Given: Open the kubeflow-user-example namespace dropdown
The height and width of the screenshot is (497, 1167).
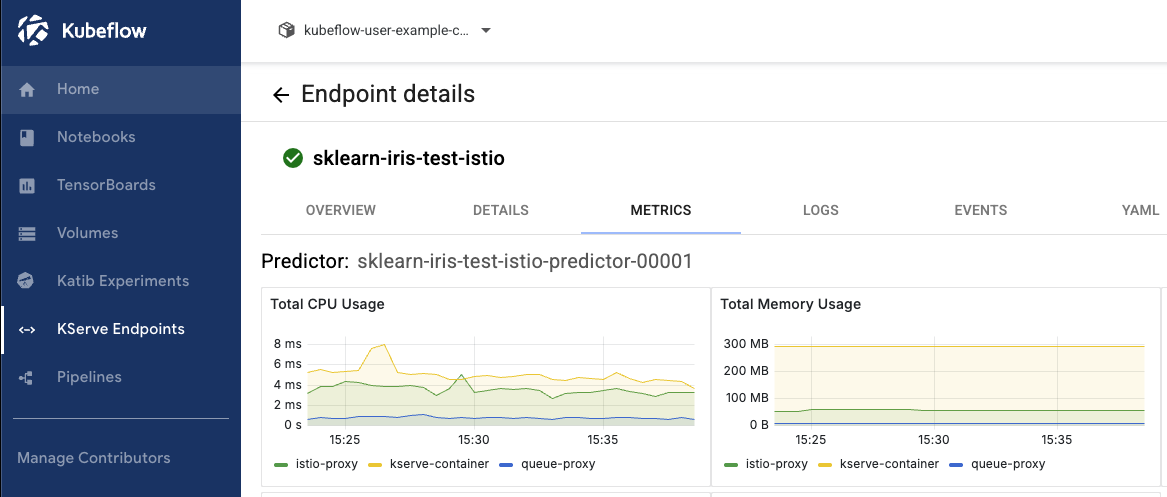Looking at the screenshot, I should (x=385, y=31).
